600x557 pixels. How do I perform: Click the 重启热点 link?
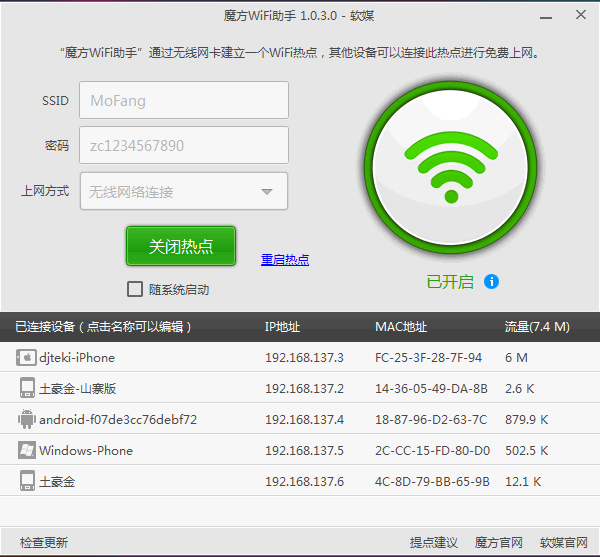pos(285,260)
